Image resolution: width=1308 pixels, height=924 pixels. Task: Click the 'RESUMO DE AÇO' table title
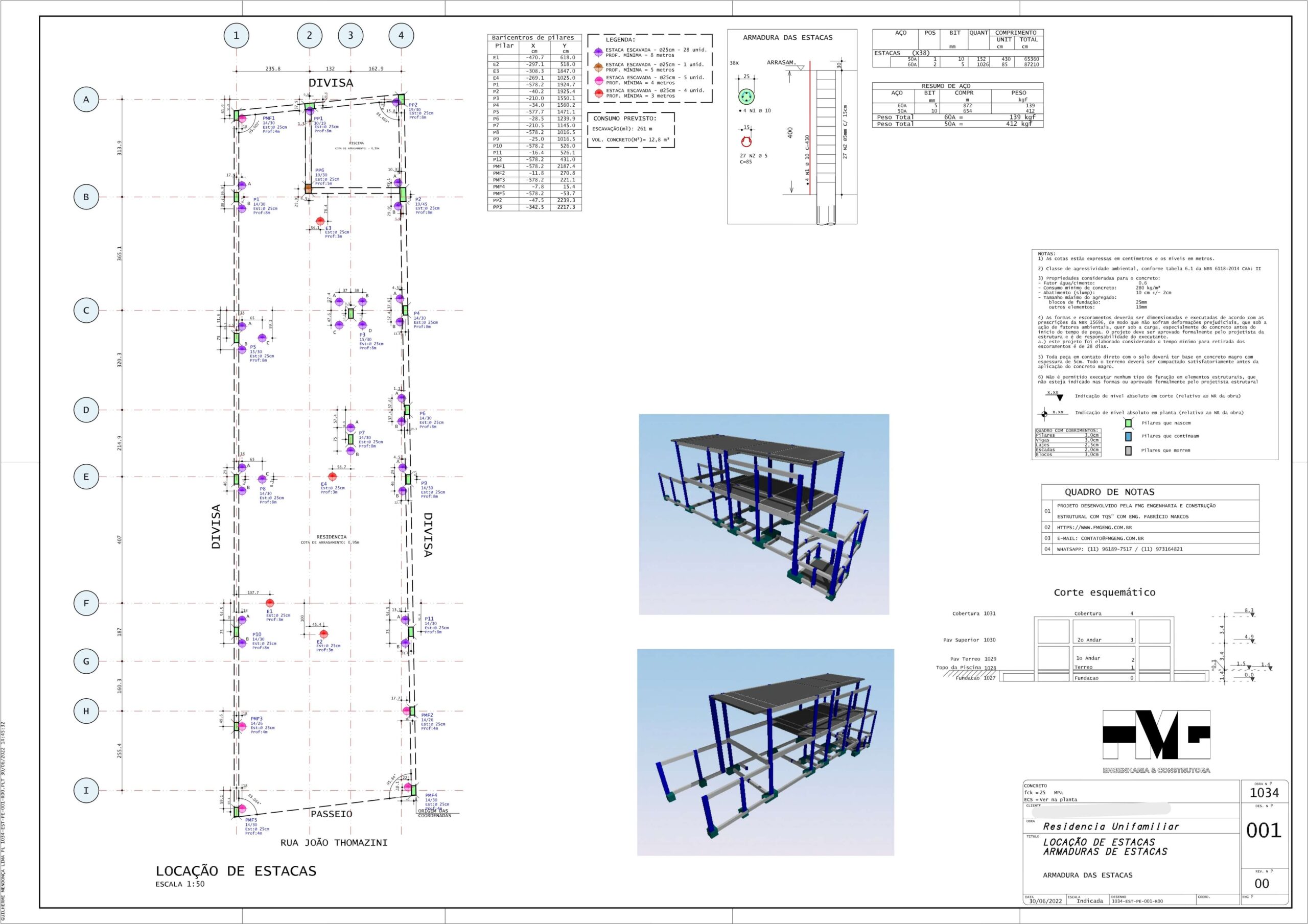point(948,86)
